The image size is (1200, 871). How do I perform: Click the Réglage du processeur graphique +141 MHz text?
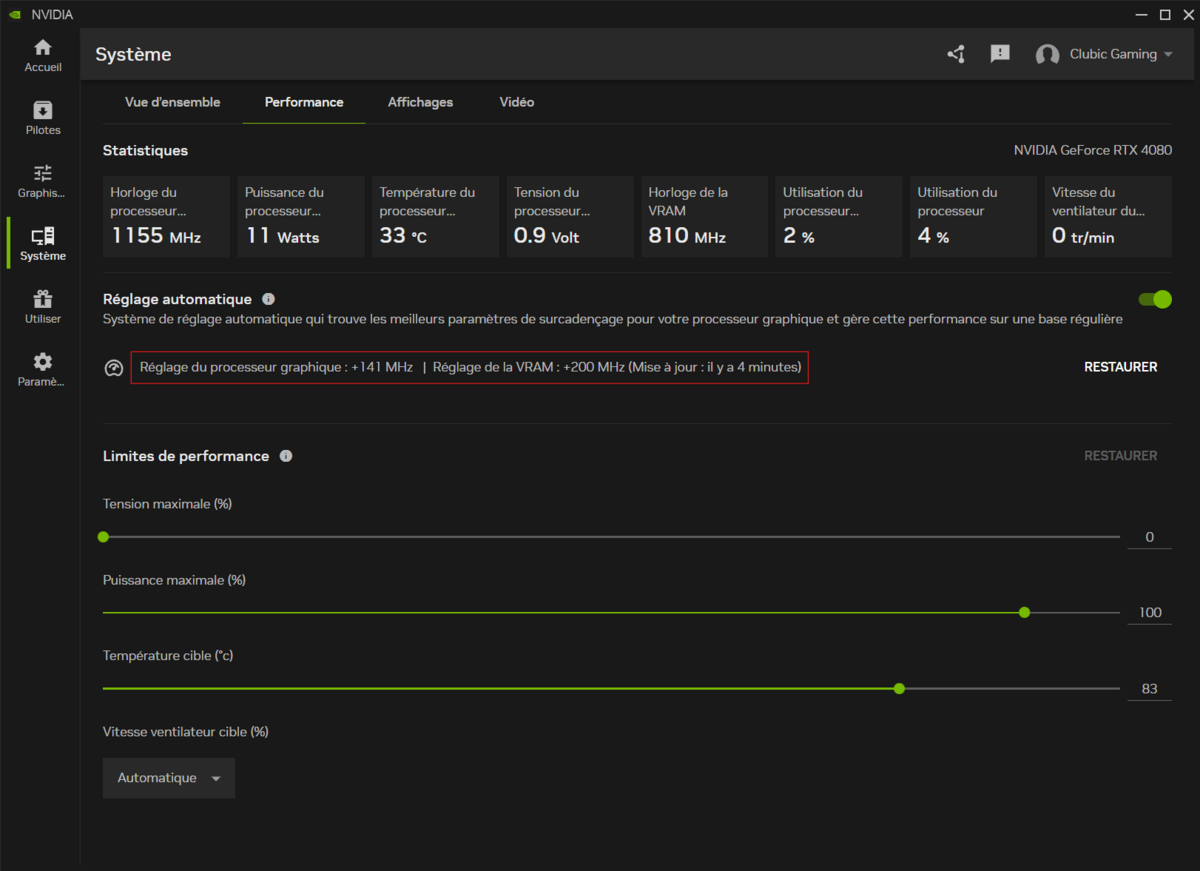click(276, 367)
